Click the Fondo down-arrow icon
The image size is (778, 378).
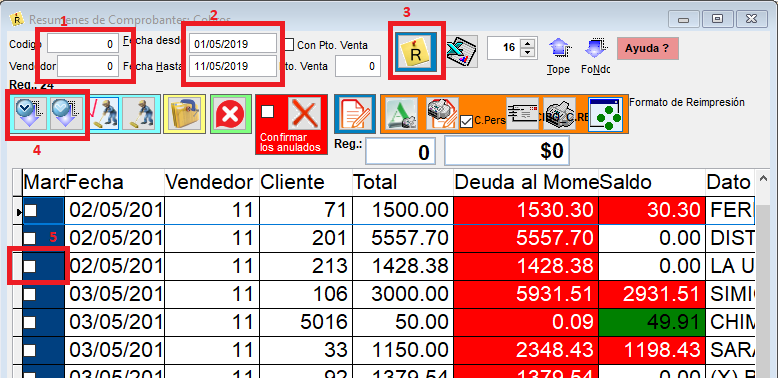point(594,49)
